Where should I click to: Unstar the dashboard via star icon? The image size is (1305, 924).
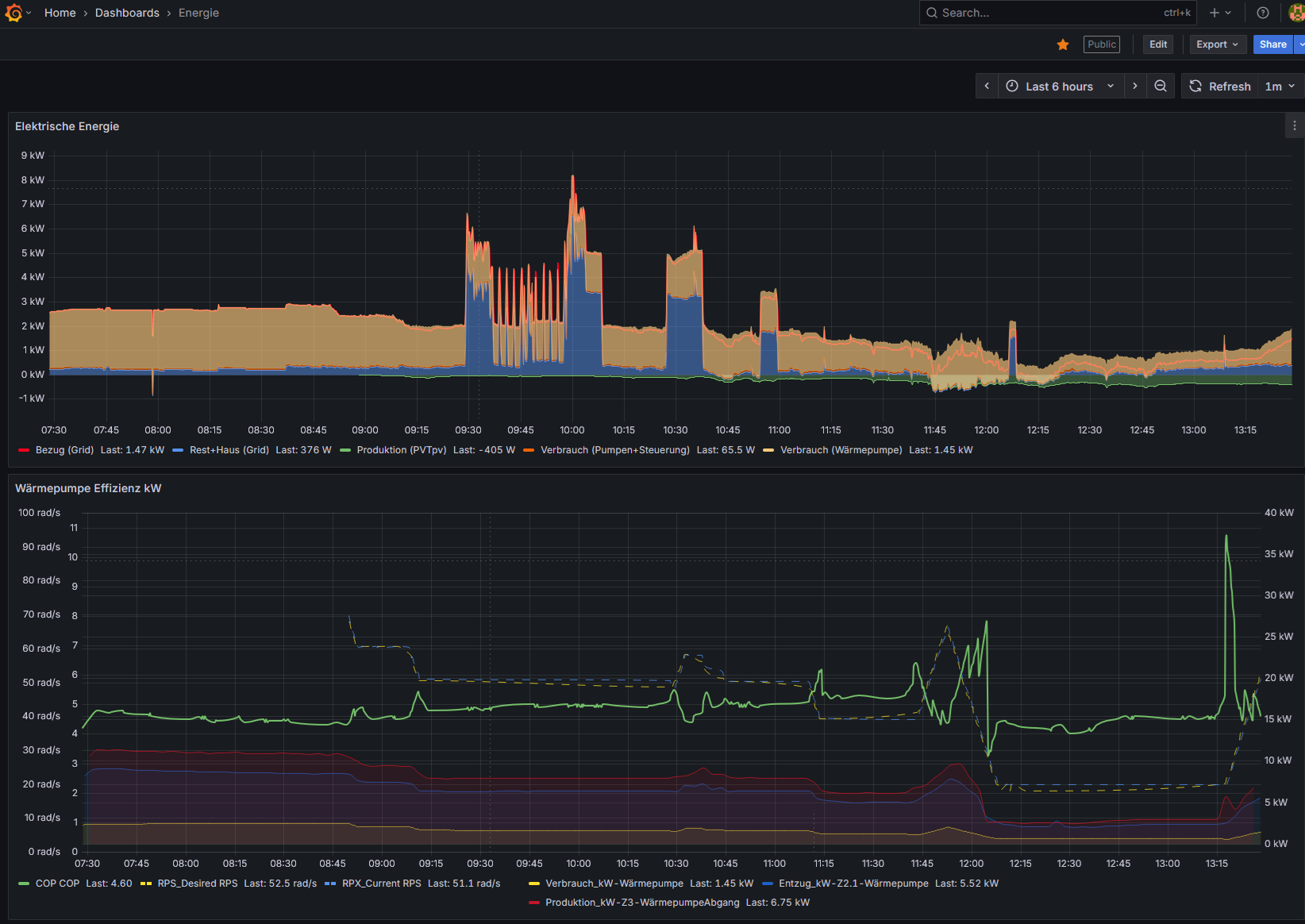click(x=1063, y=44)
